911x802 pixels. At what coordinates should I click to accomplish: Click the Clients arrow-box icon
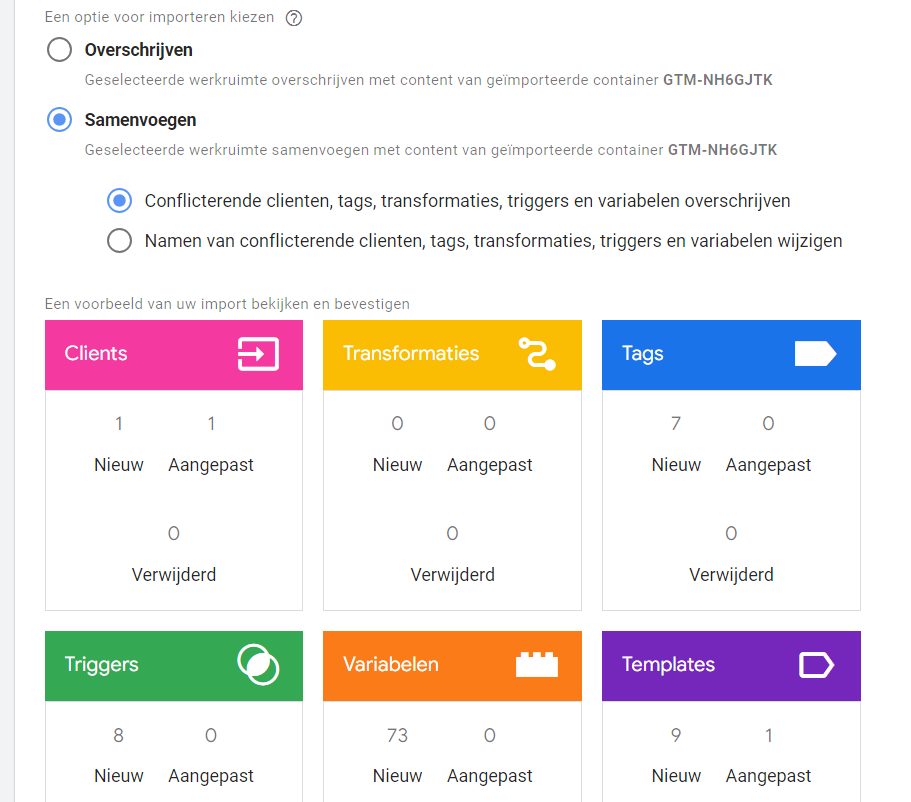click(x=258, y=354)
